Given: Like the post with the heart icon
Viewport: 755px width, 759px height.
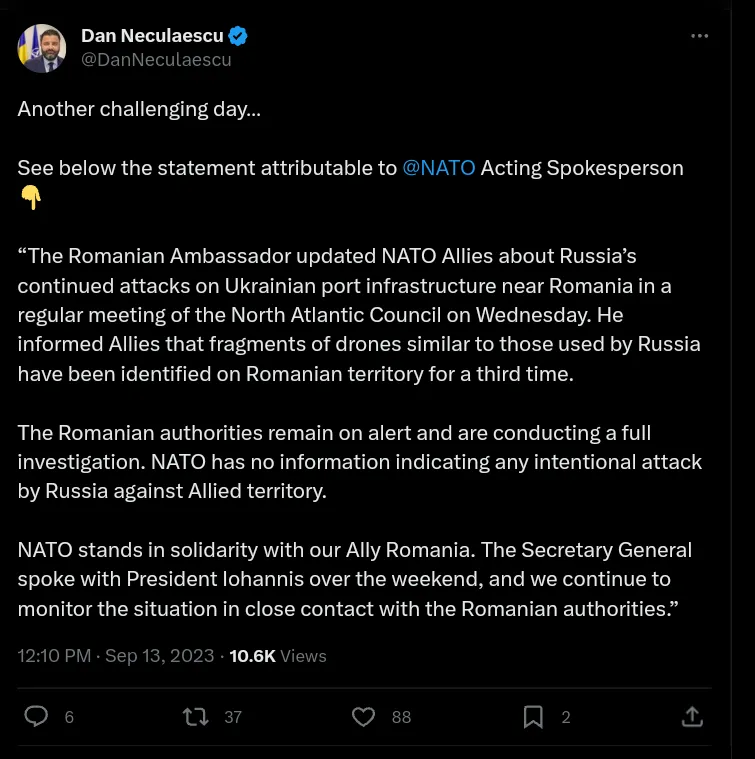Looking at the screenshot, I should tap(364, 716).
